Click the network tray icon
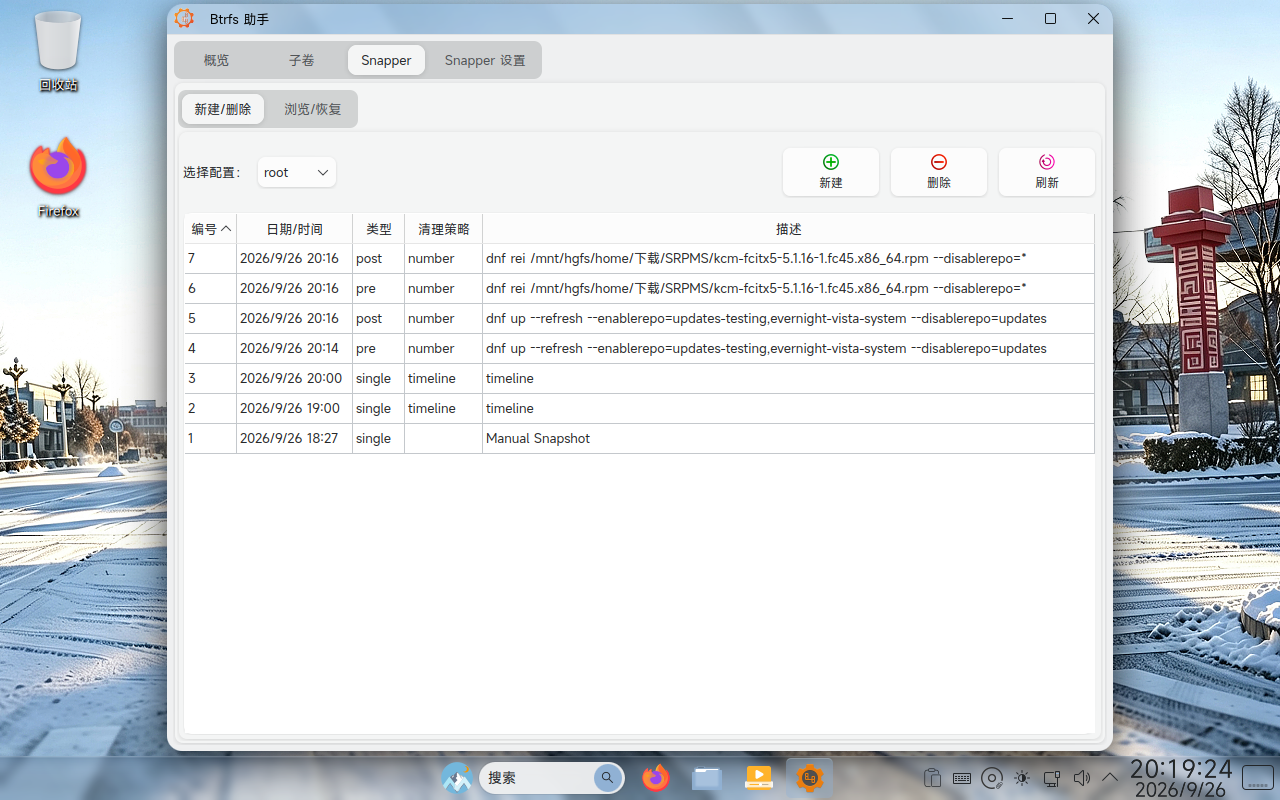 click(x=1051, y=778)
